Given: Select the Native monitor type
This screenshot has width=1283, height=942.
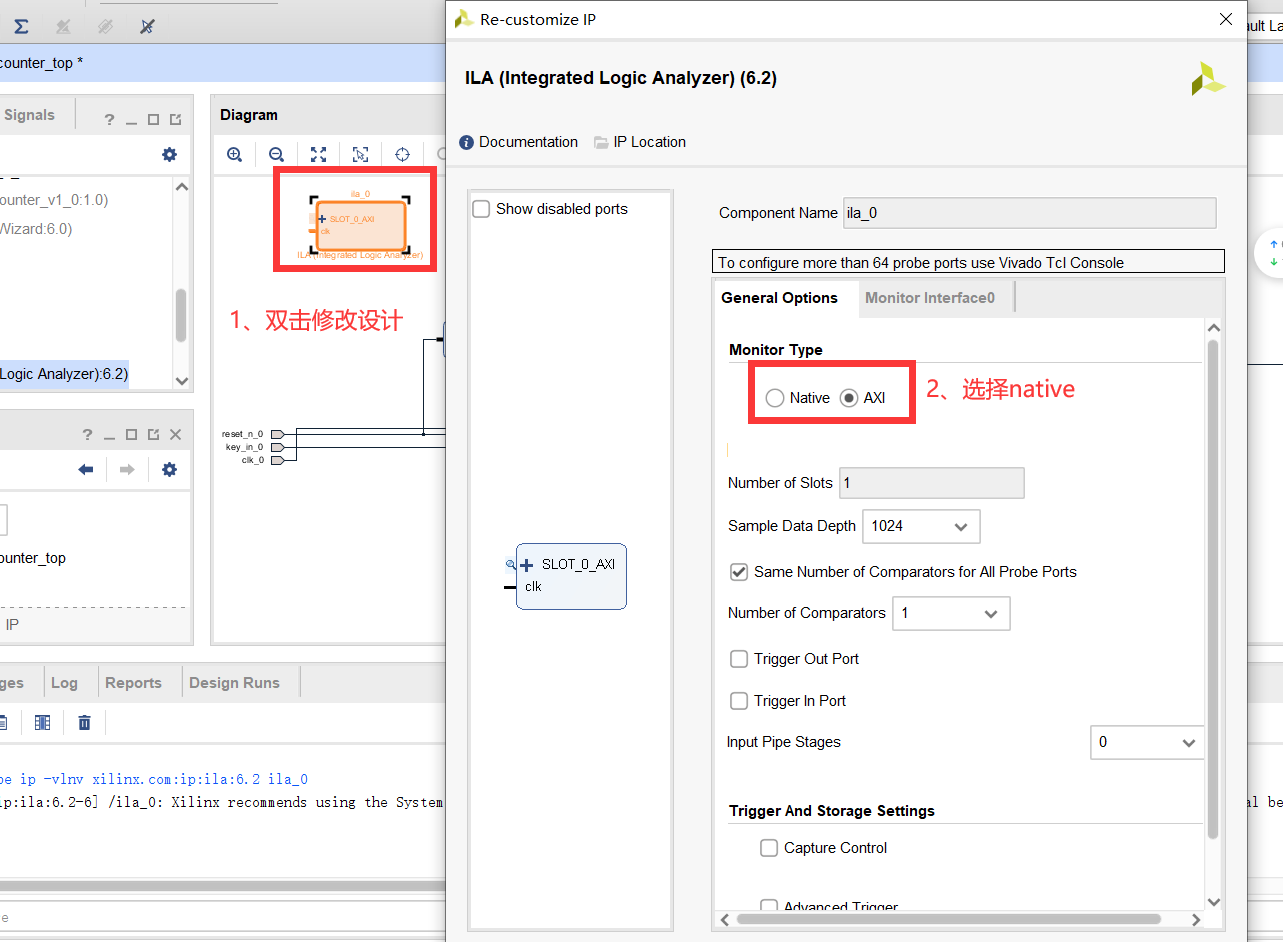Looking at the screenshot, I should click(775, 398).
